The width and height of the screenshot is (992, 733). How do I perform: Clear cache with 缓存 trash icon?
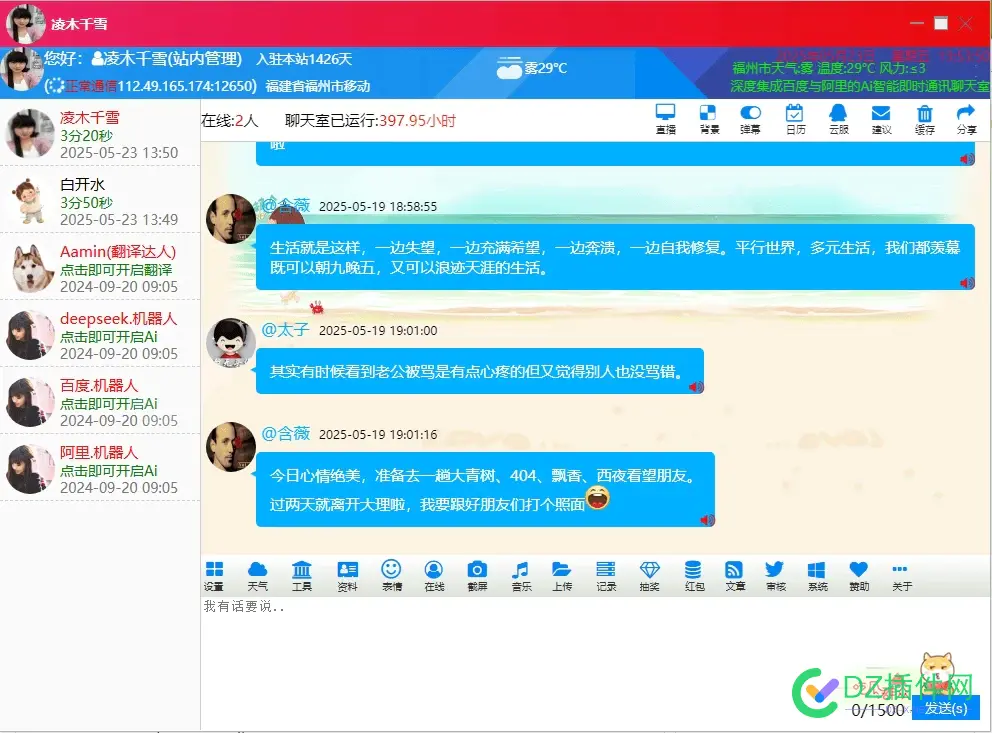tap(924, 119)
